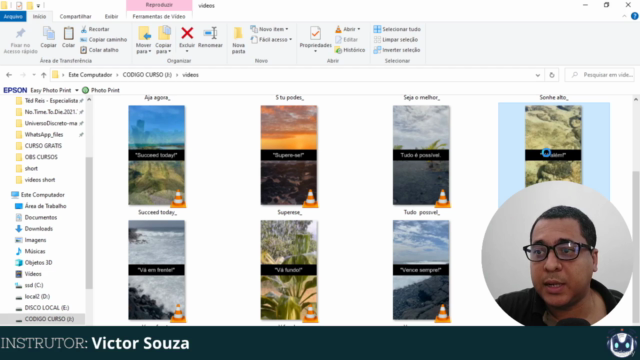The height and width of the screenshot is (360, 640).
Task: Select the Superese video thumbnail
Action: coord(289,270)
